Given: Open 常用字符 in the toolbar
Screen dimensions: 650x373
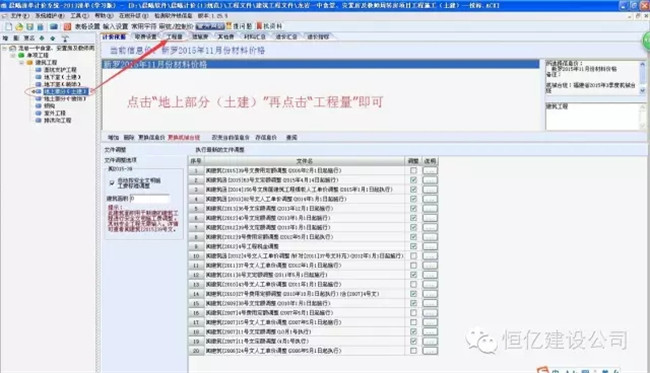Looking at the screenshot, I should click(144, 26).
